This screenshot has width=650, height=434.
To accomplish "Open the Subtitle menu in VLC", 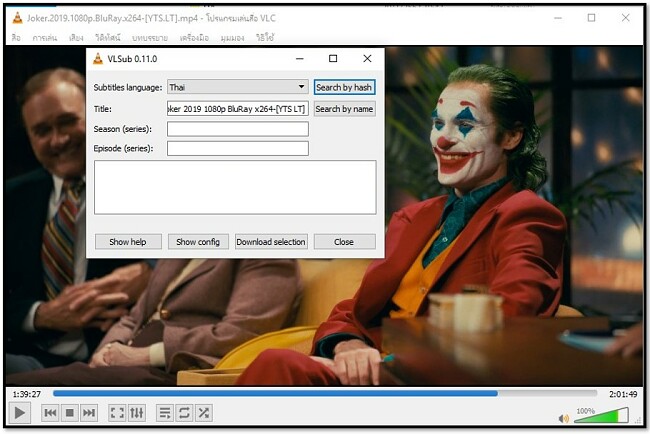I will pyautogui.click(x=150, y=38).
